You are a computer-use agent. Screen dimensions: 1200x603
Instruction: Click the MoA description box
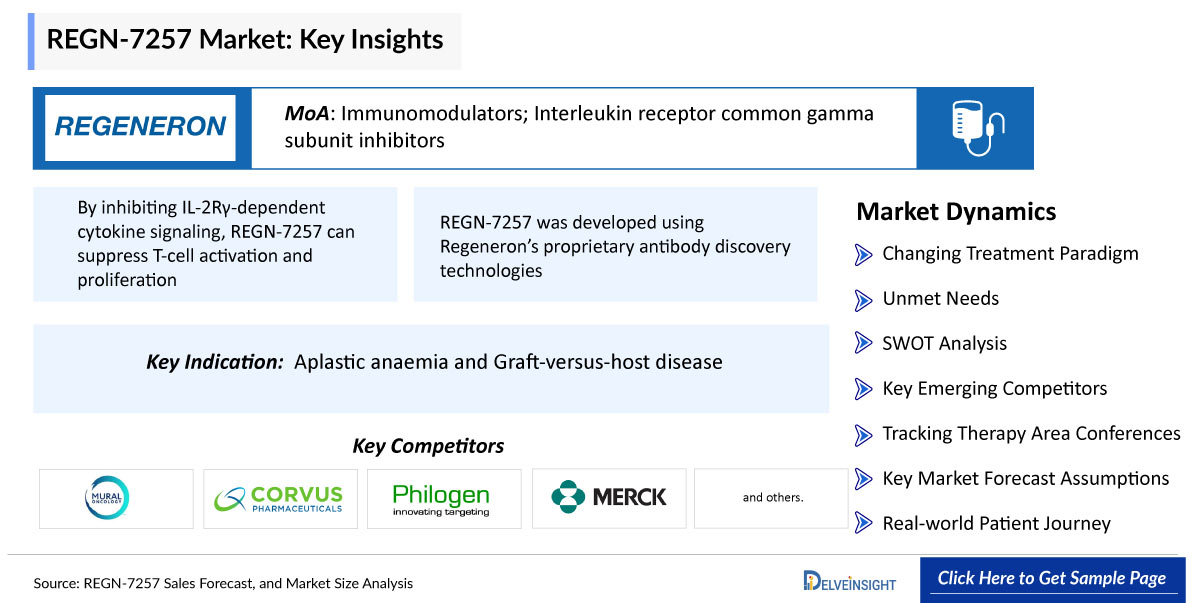point(583,128)
